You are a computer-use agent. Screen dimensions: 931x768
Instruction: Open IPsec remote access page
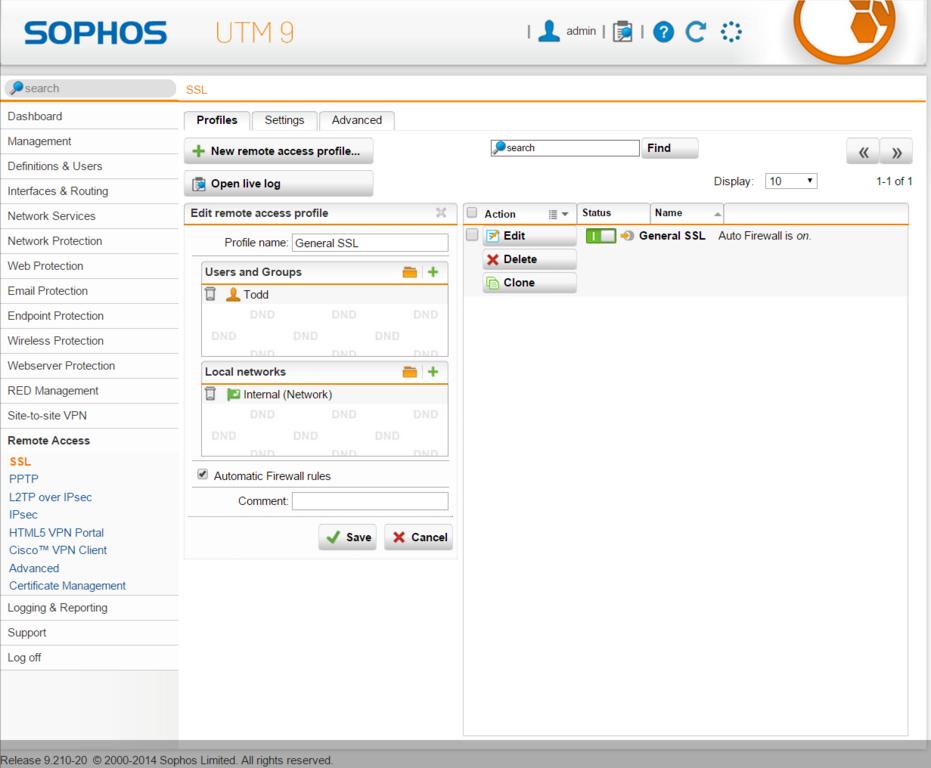coord(23,514)
